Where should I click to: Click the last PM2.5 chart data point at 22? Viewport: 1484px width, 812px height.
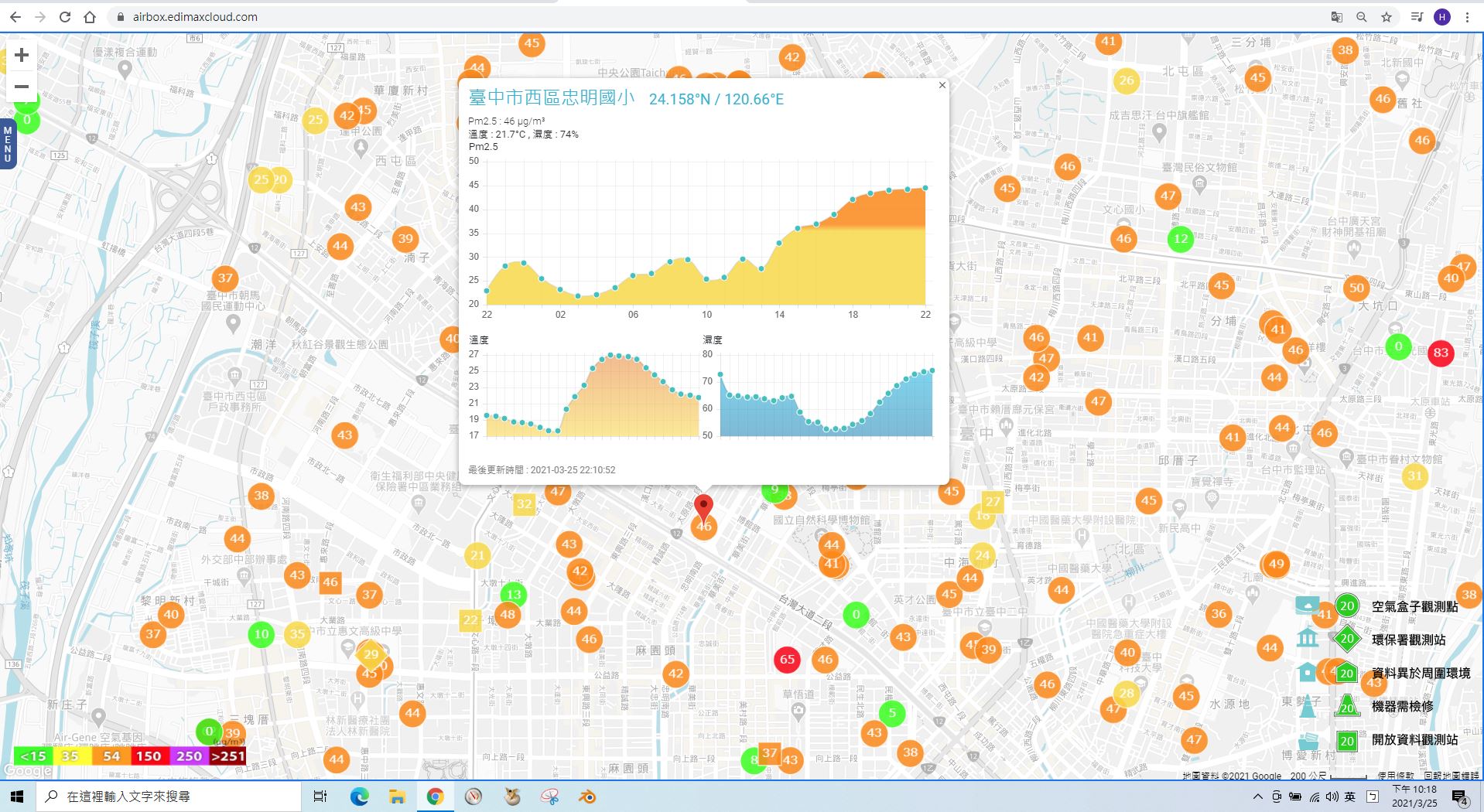click(x=925, y=188)
